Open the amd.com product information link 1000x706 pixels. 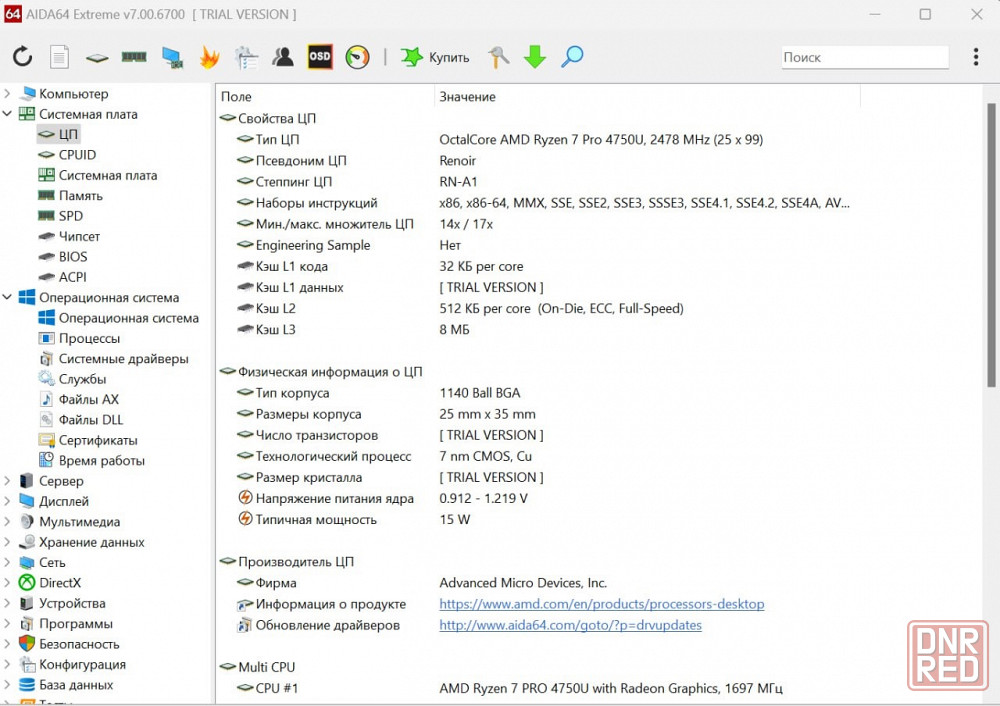tap(601, 604)
